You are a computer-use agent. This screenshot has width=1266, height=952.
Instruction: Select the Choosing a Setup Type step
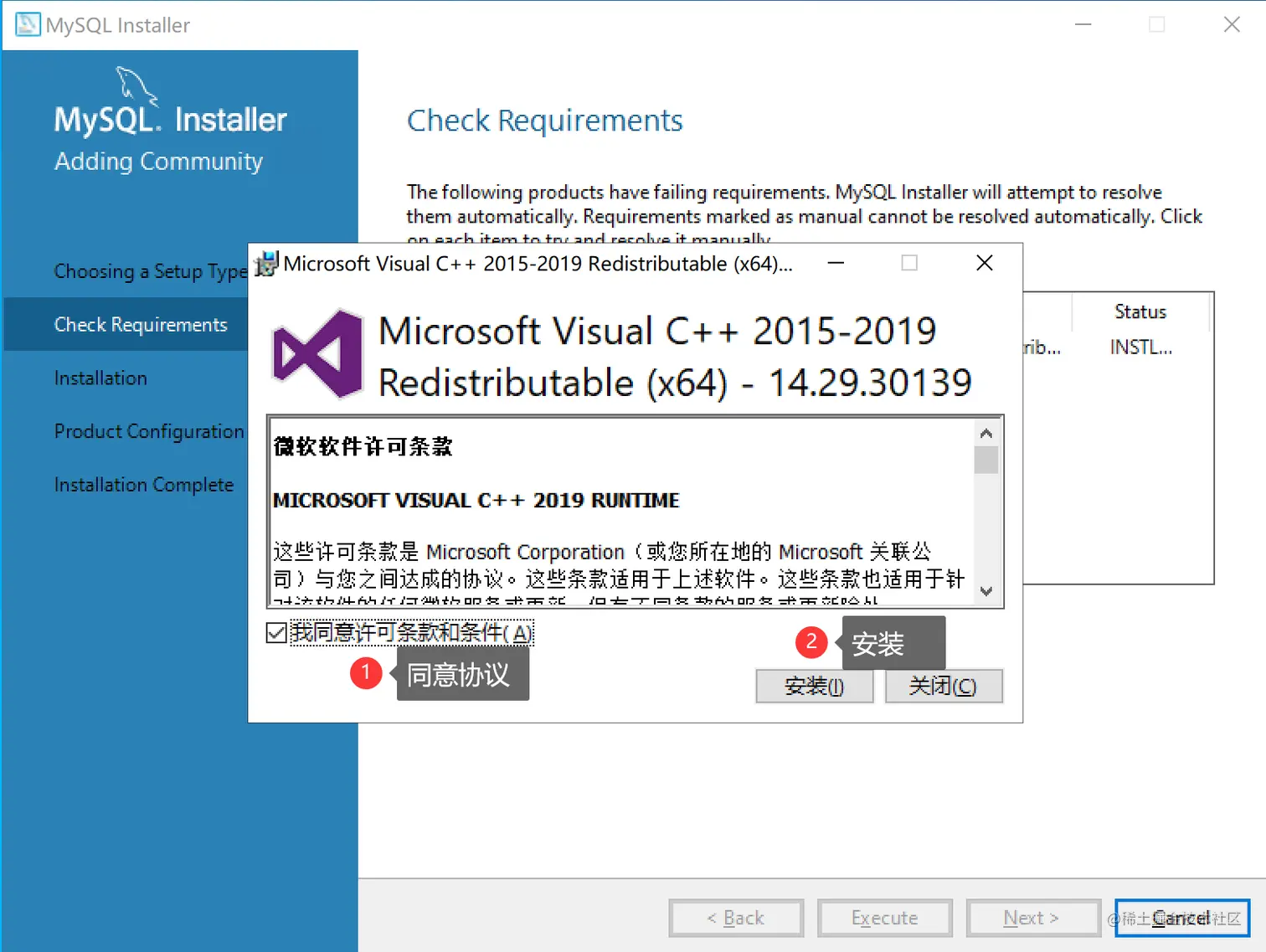coord(151,271)
